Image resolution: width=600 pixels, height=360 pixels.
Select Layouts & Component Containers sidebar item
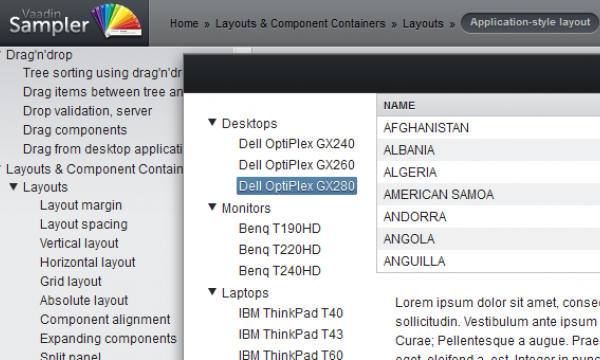94,169
